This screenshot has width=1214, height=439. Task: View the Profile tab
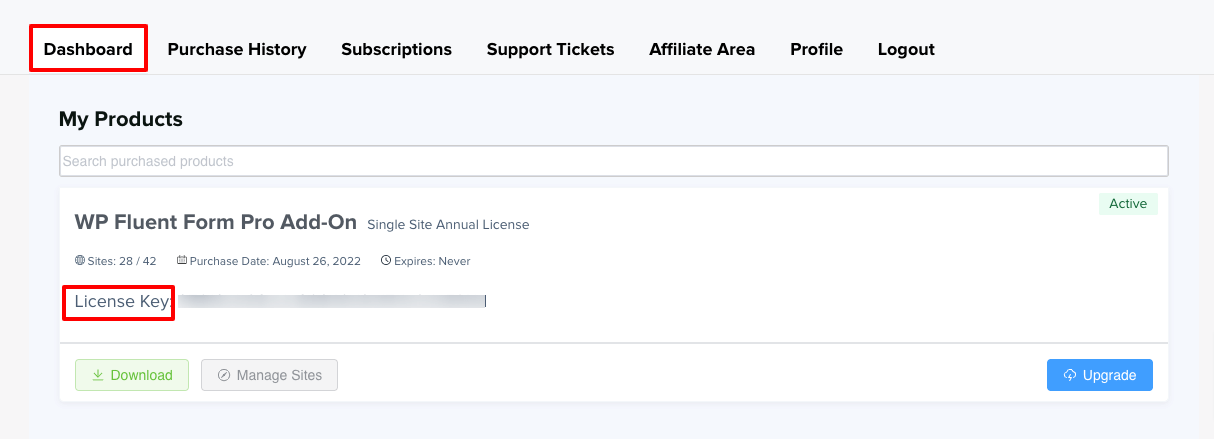[816, 49]
